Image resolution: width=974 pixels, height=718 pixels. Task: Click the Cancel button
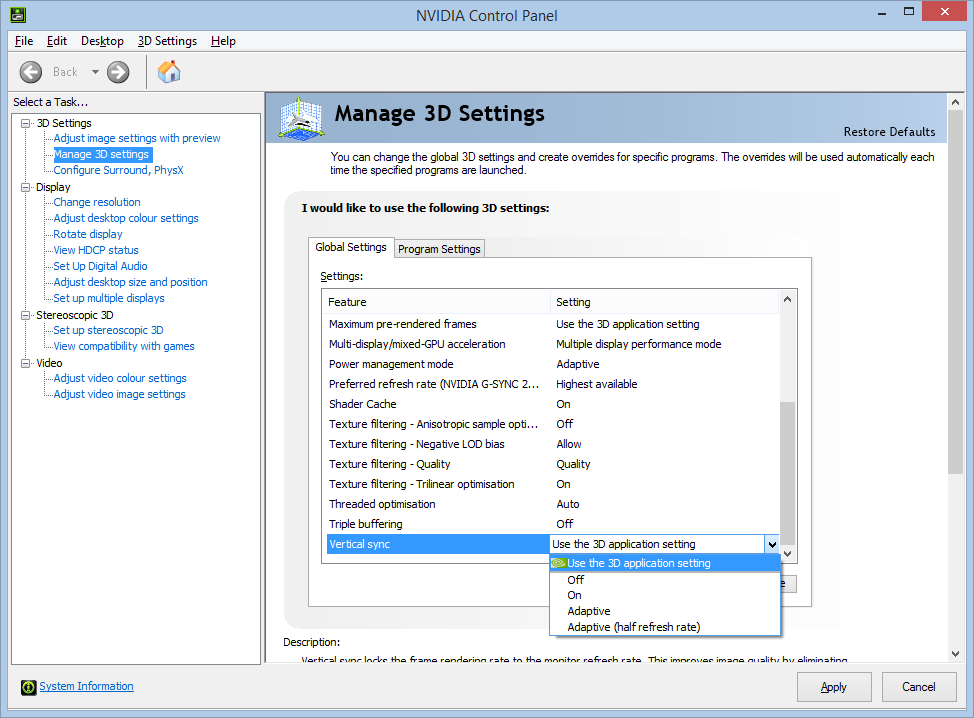pos(918,687)
